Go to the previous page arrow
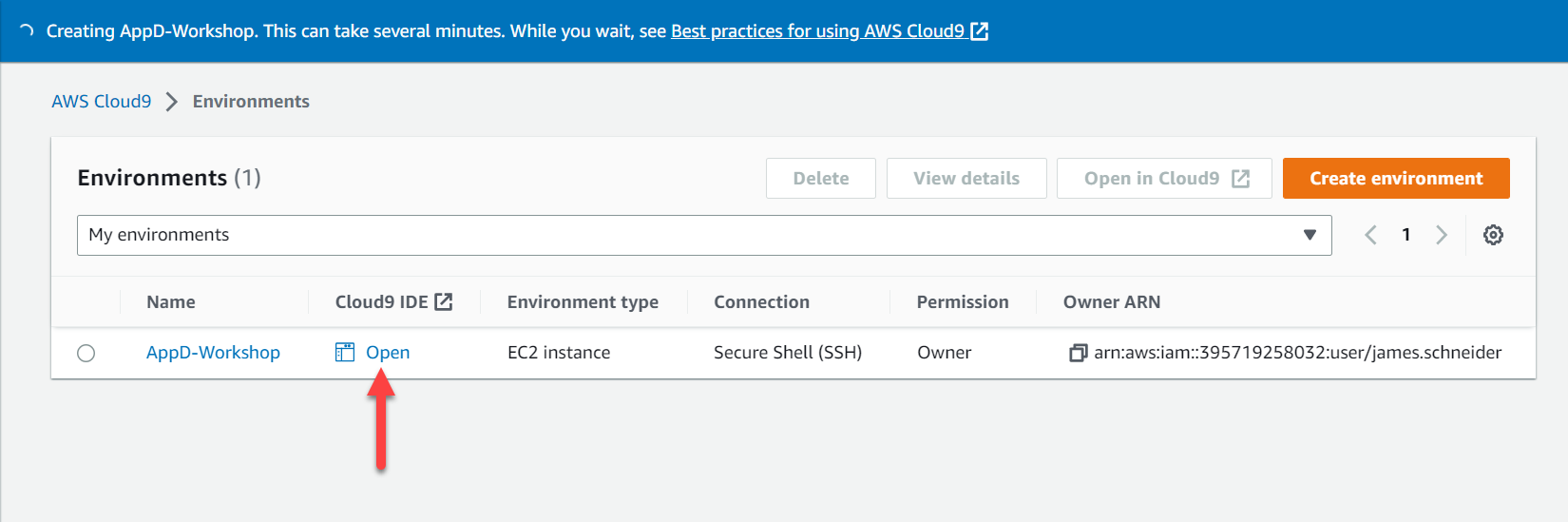Screen dimensions: 1568x522 (x=1370, y=235)
